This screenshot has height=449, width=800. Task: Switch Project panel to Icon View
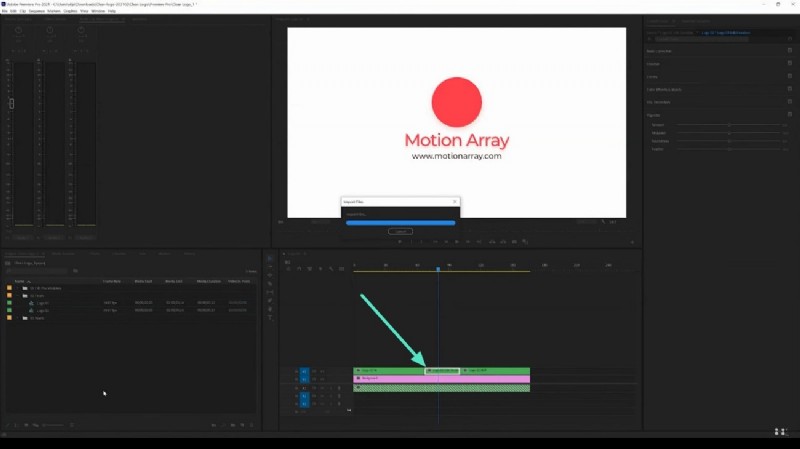pyautogui.click(x=26, y=425)
